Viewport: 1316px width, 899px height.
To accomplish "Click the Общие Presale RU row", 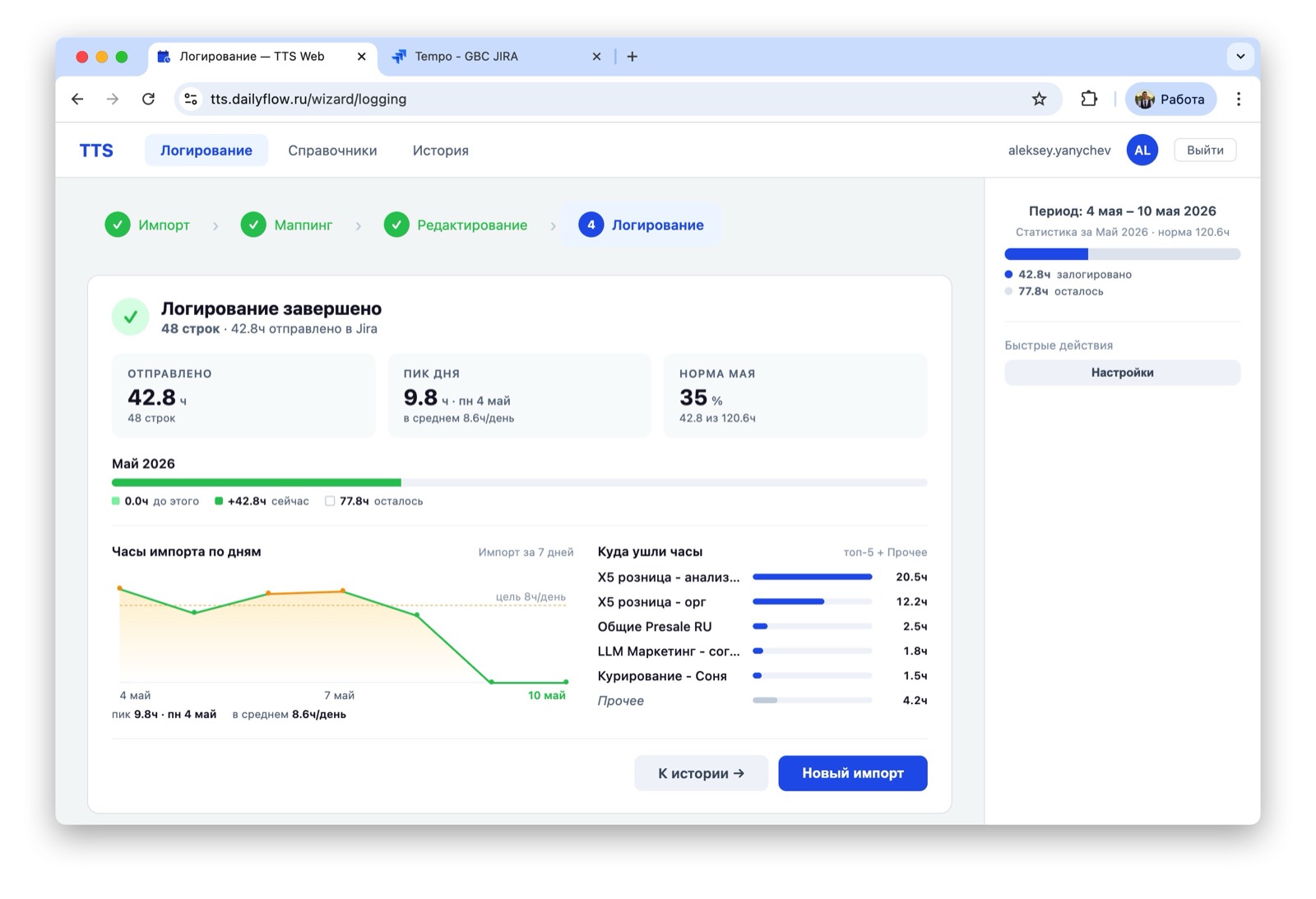I will (762, 627).
